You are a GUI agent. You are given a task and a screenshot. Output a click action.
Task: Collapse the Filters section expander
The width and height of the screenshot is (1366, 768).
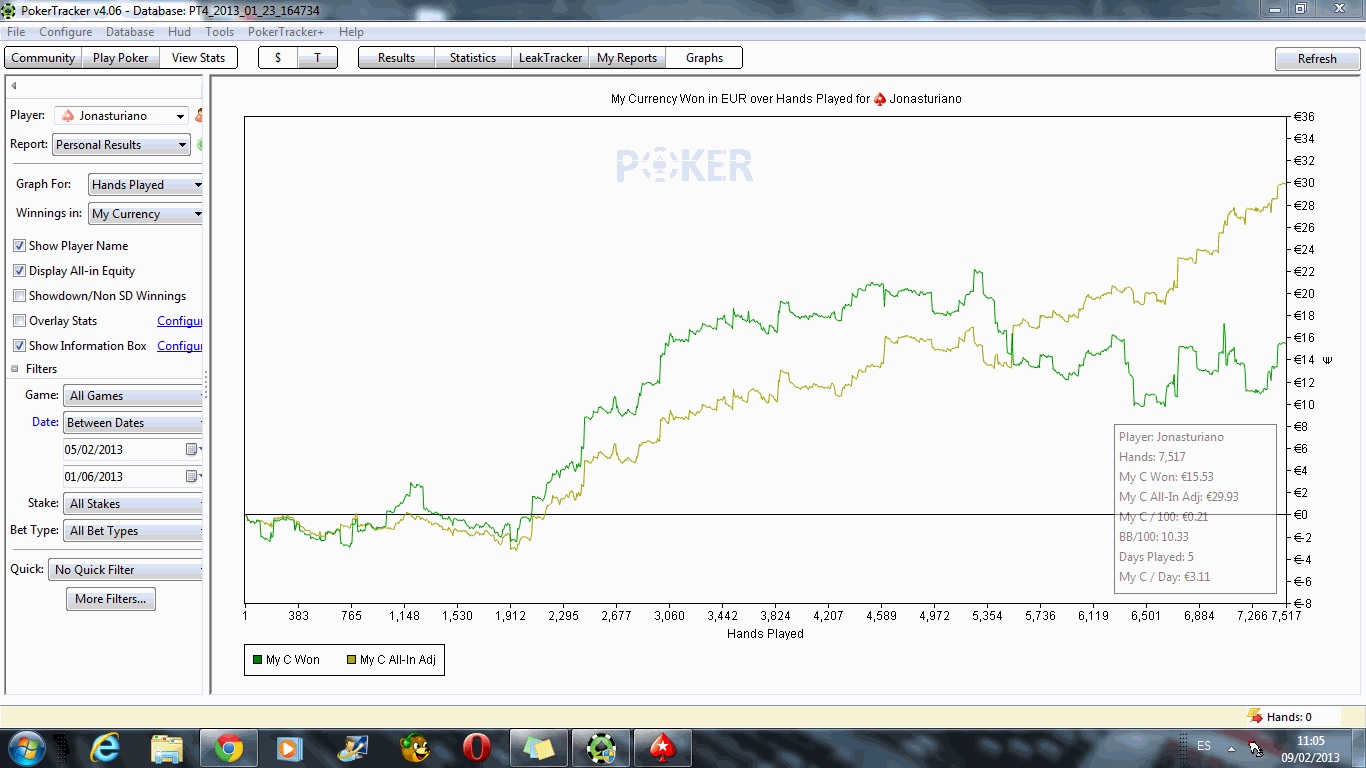(x=15, y=369)
